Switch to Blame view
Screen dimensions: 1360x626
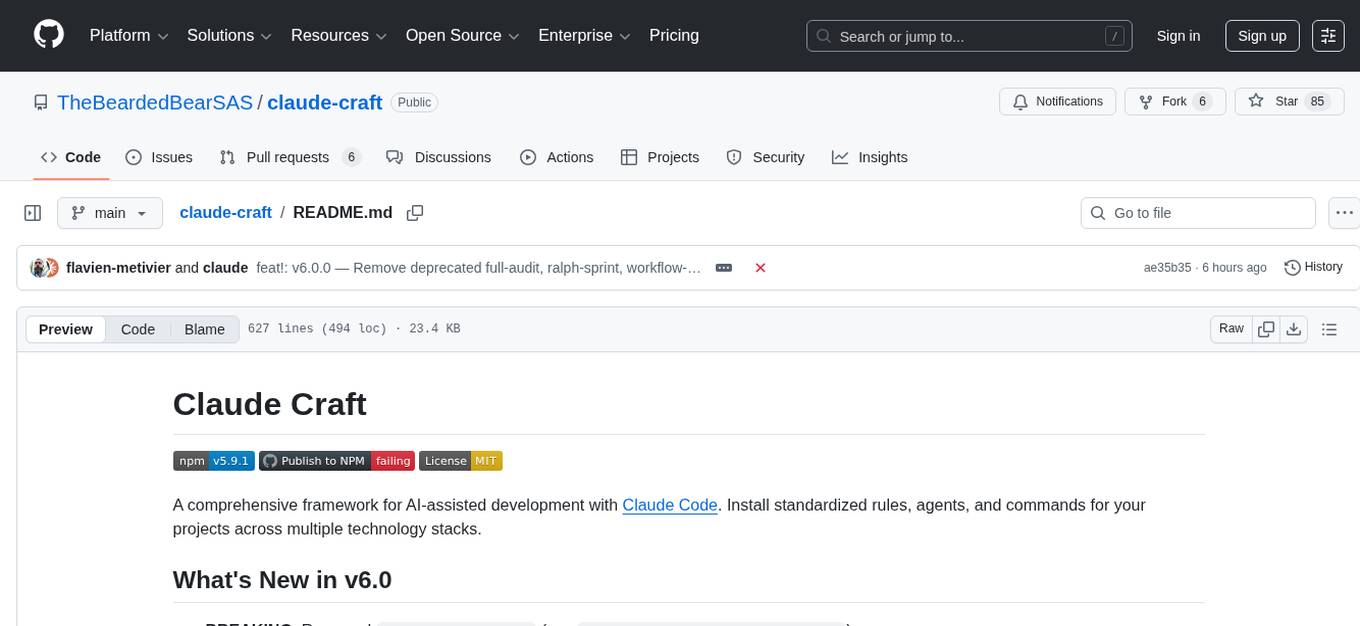[204, 329]
